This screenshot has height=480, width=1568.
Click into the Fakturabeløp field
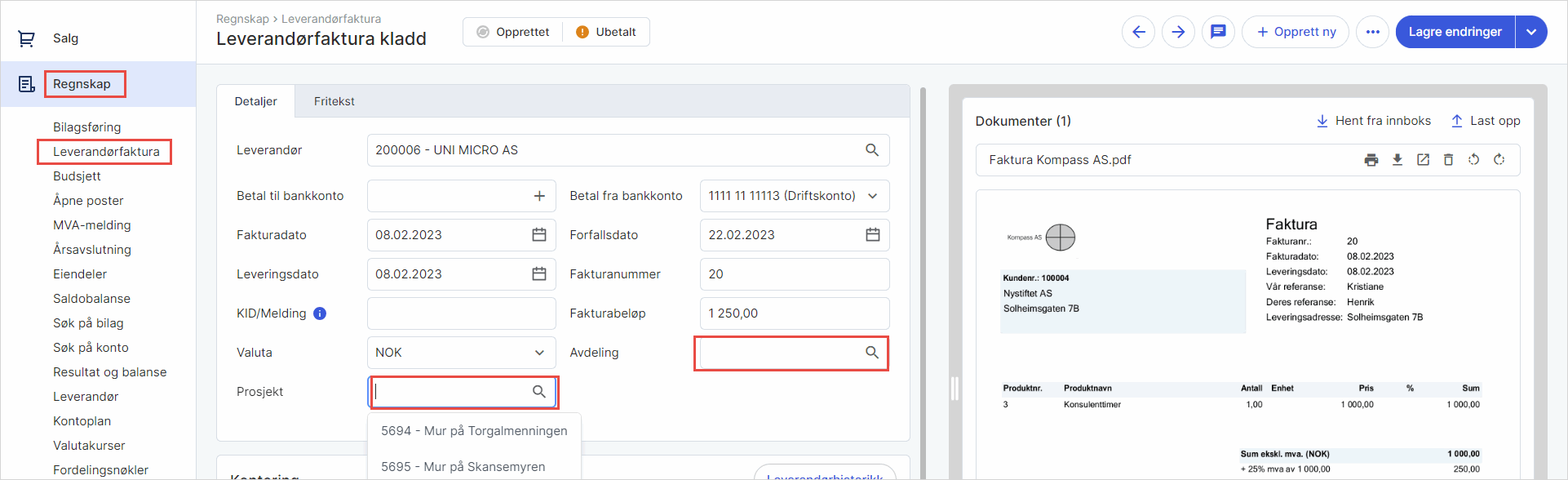coord(794,313)
